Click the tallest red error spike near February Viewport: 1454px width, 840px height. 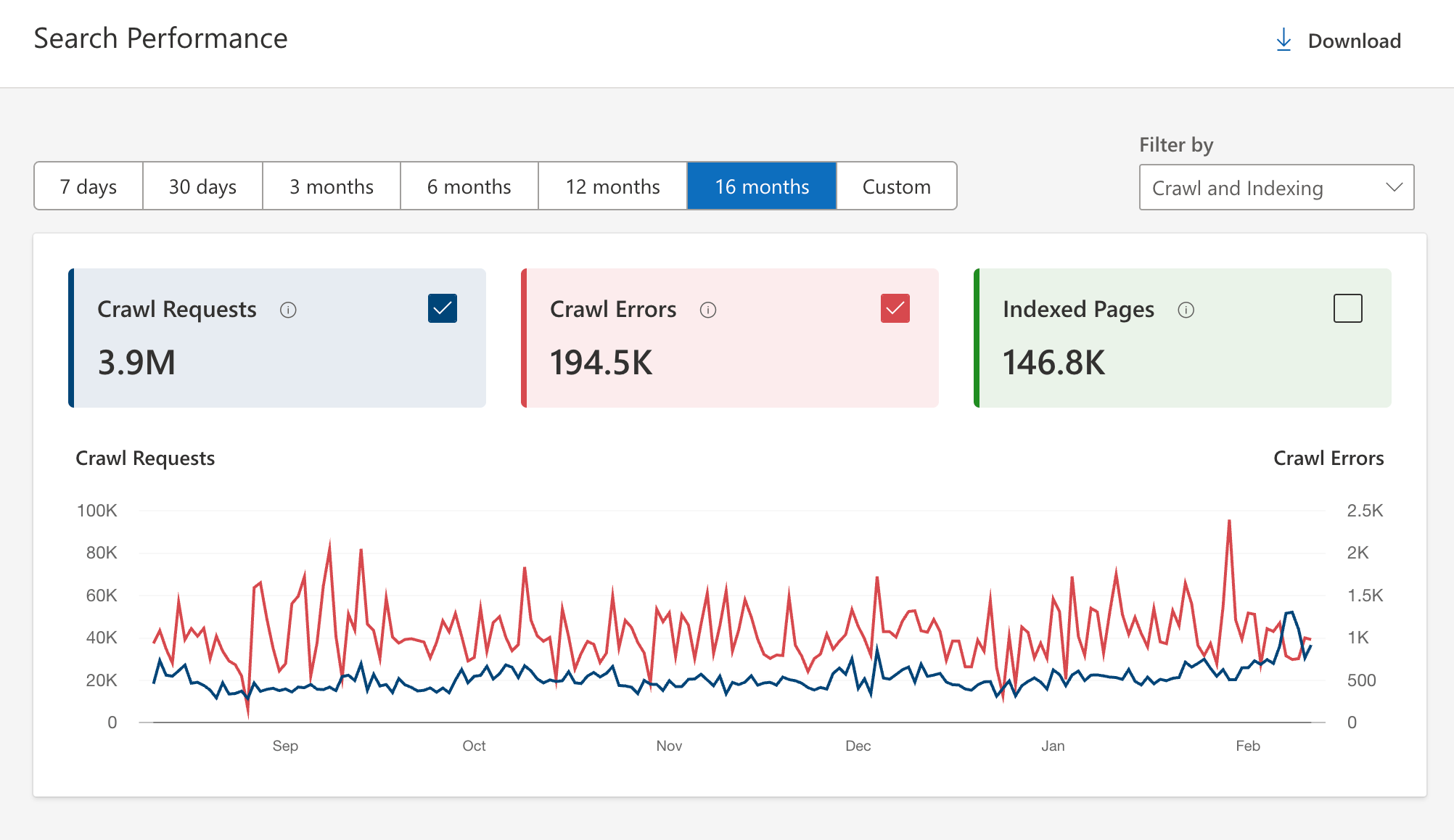pos(1228,521)
